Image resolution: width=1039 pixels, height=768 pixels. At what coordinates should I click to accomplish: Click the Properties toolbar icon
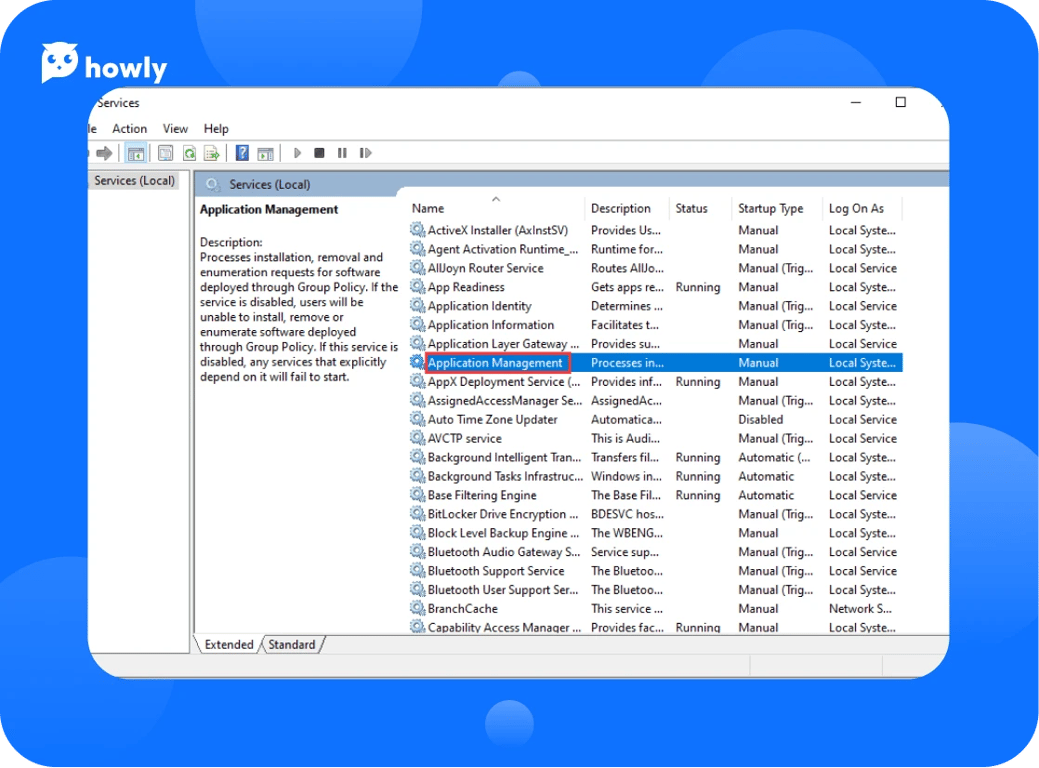pyautogui.click(x=165, y=153)
